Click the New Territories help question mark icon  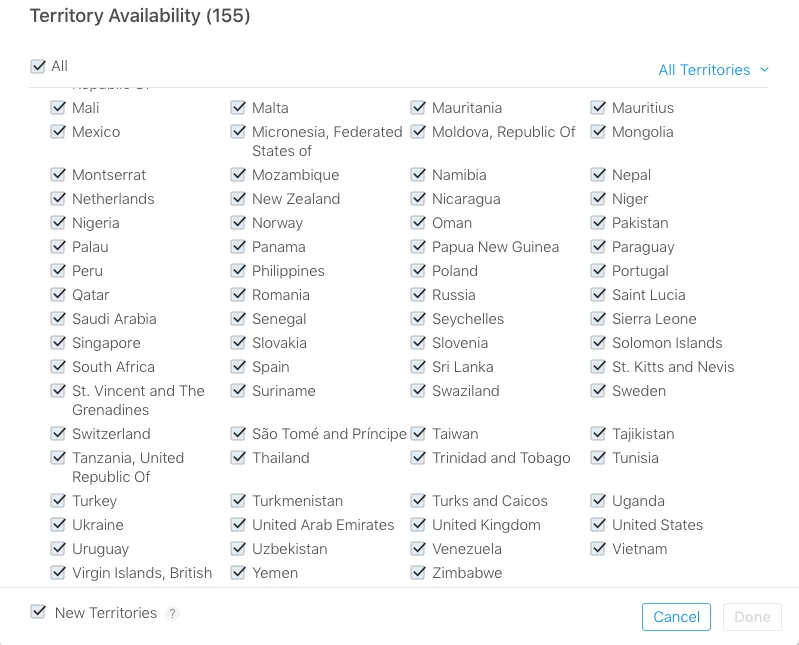(173, 614)
